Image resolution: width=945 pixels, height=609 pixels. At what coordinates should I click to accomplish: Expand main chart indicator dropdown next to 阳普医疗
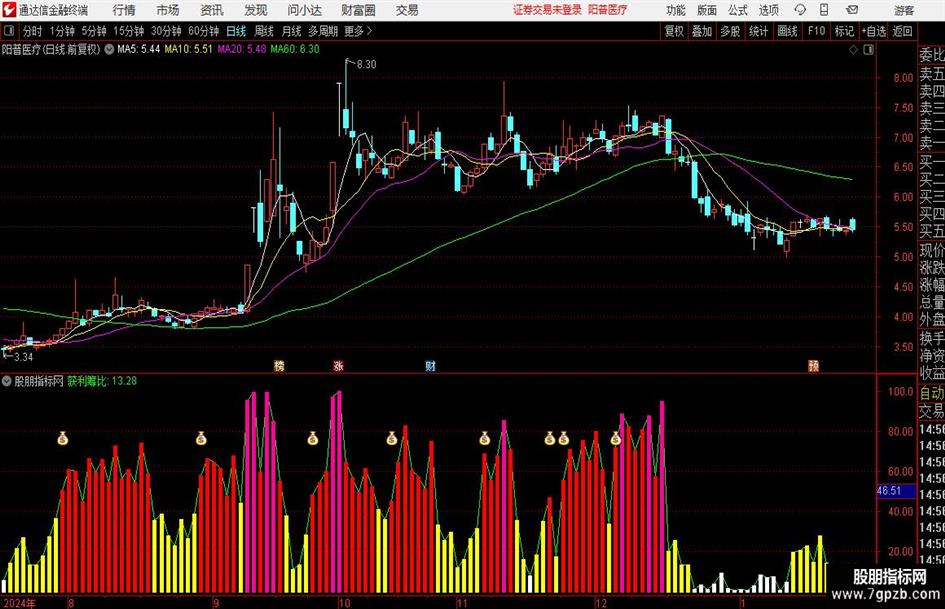[x=109, y=49]
